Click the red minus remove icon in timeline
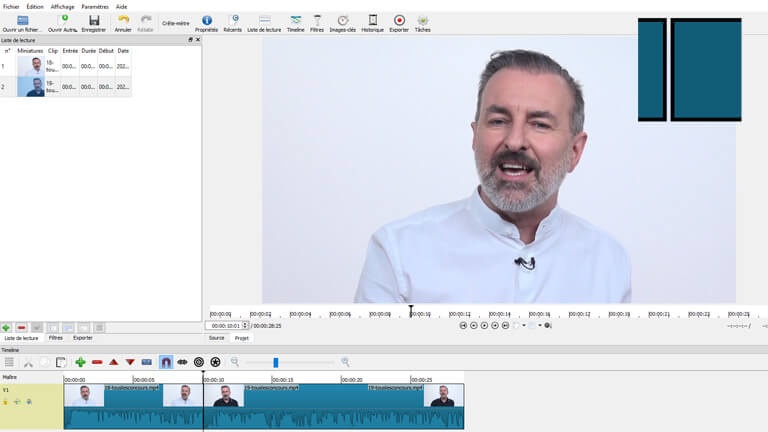Screen dimensions: 768x432 pos(97,362)
